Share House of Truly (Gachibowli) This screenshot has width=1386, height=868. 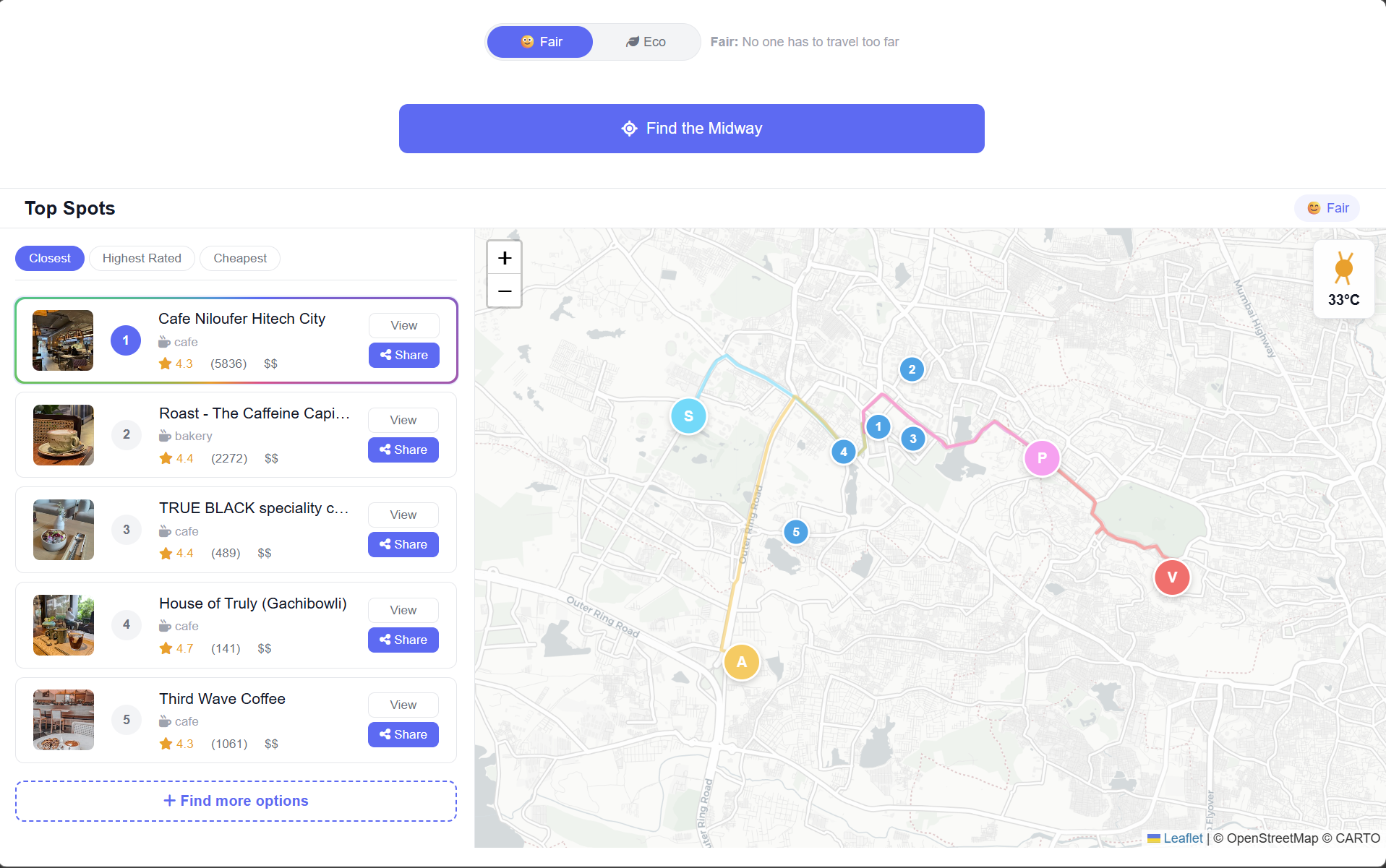tap(403, 640)
